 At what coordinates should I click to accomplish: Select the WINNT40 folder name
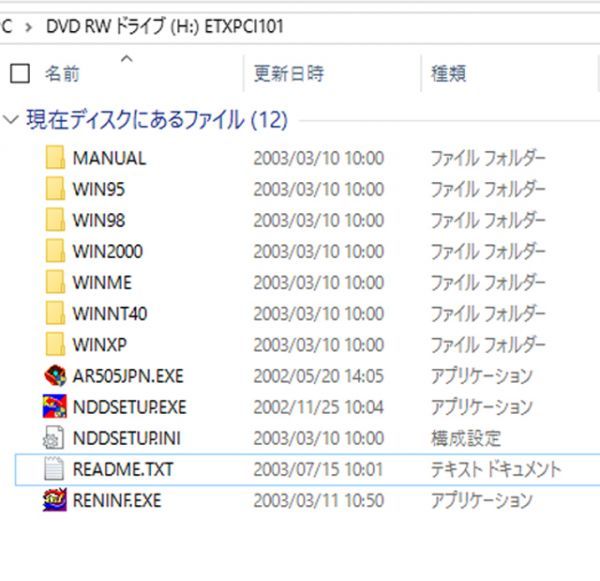pos(110,313)
